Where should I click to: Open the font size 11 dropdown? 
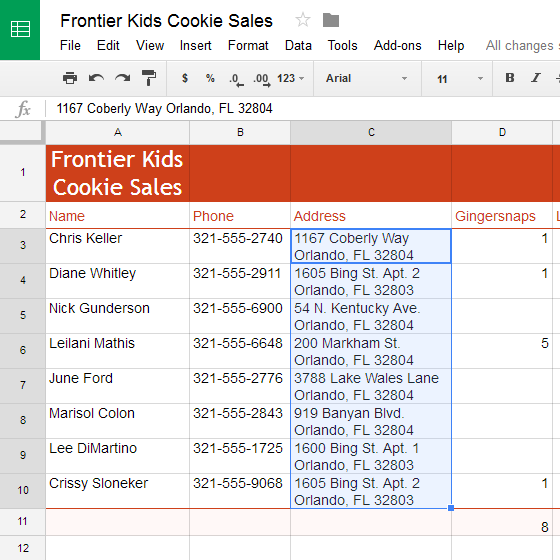pyautogui.click(x=459, y=79)
